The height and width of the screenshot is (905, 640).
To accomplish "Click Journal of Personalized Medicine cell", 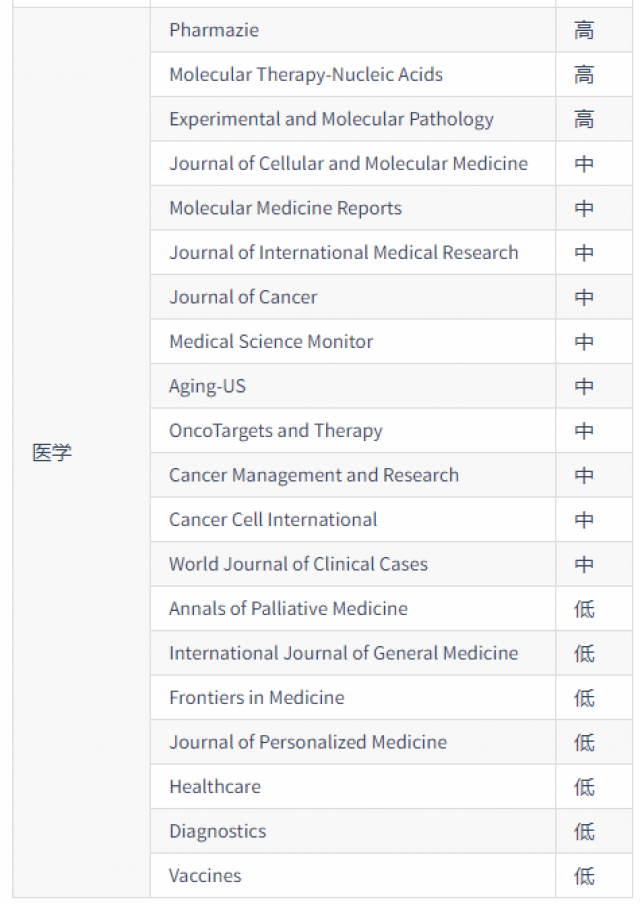I will [308, 742].
